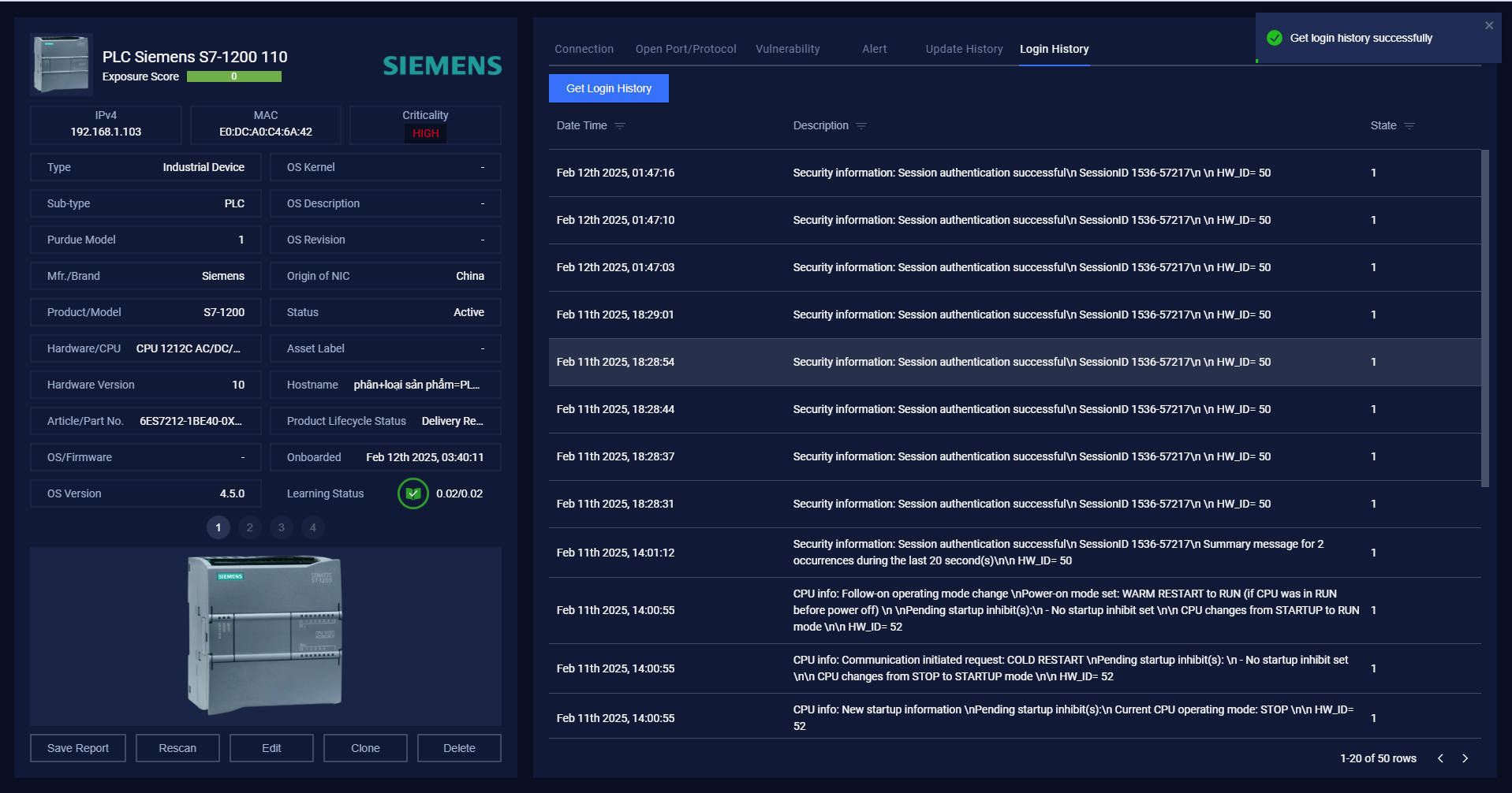1512x793 pixels.
Task: Click the Product Lifecycle Status value Delivery Re...
Action: pyautogui.click(x=453, y=421)
